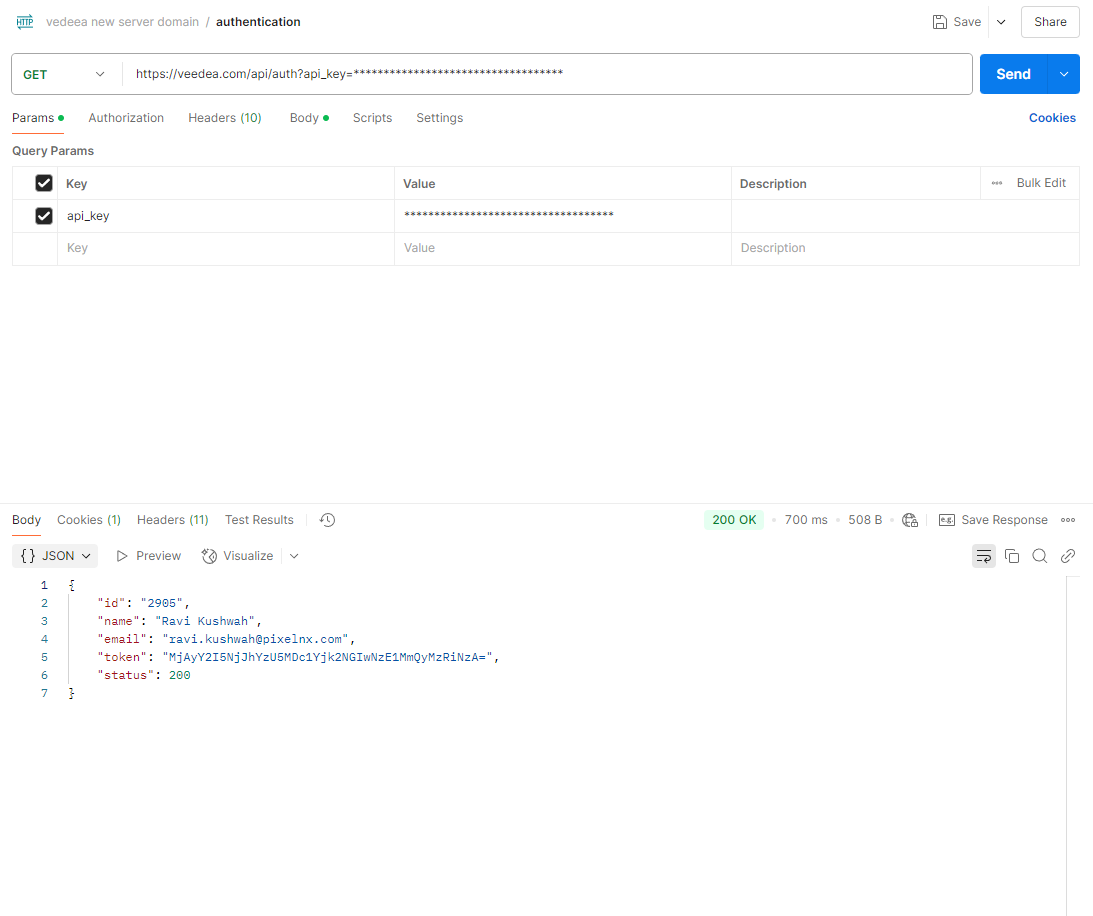This screenshot has height=916, width=1093.
Task: Toggle the wrap lines icon
Action: coord(984,556)
